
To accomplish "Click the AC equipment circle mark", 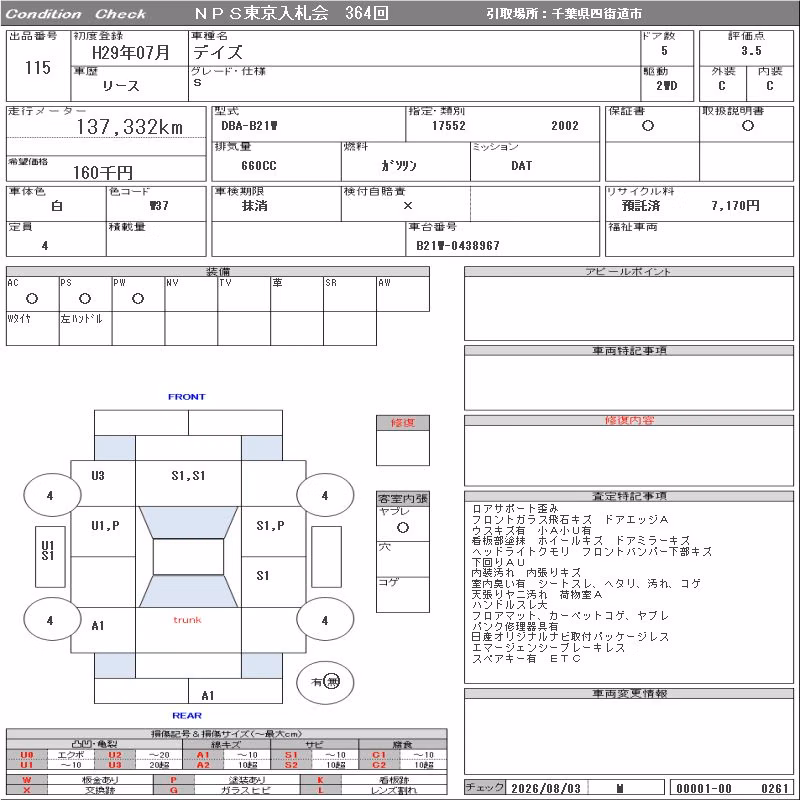I will (x=32, y=298).
